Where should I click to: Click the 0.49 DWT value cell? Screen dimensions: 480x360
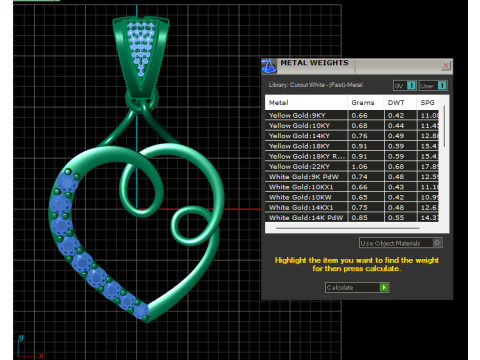pos(400,136)
